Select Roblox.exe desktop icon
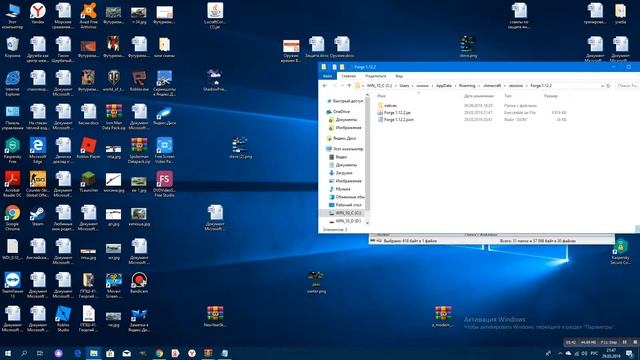Image resolution: width=640 pixels, height=360 pixels. pyautogui.click(x=139, y=81)
